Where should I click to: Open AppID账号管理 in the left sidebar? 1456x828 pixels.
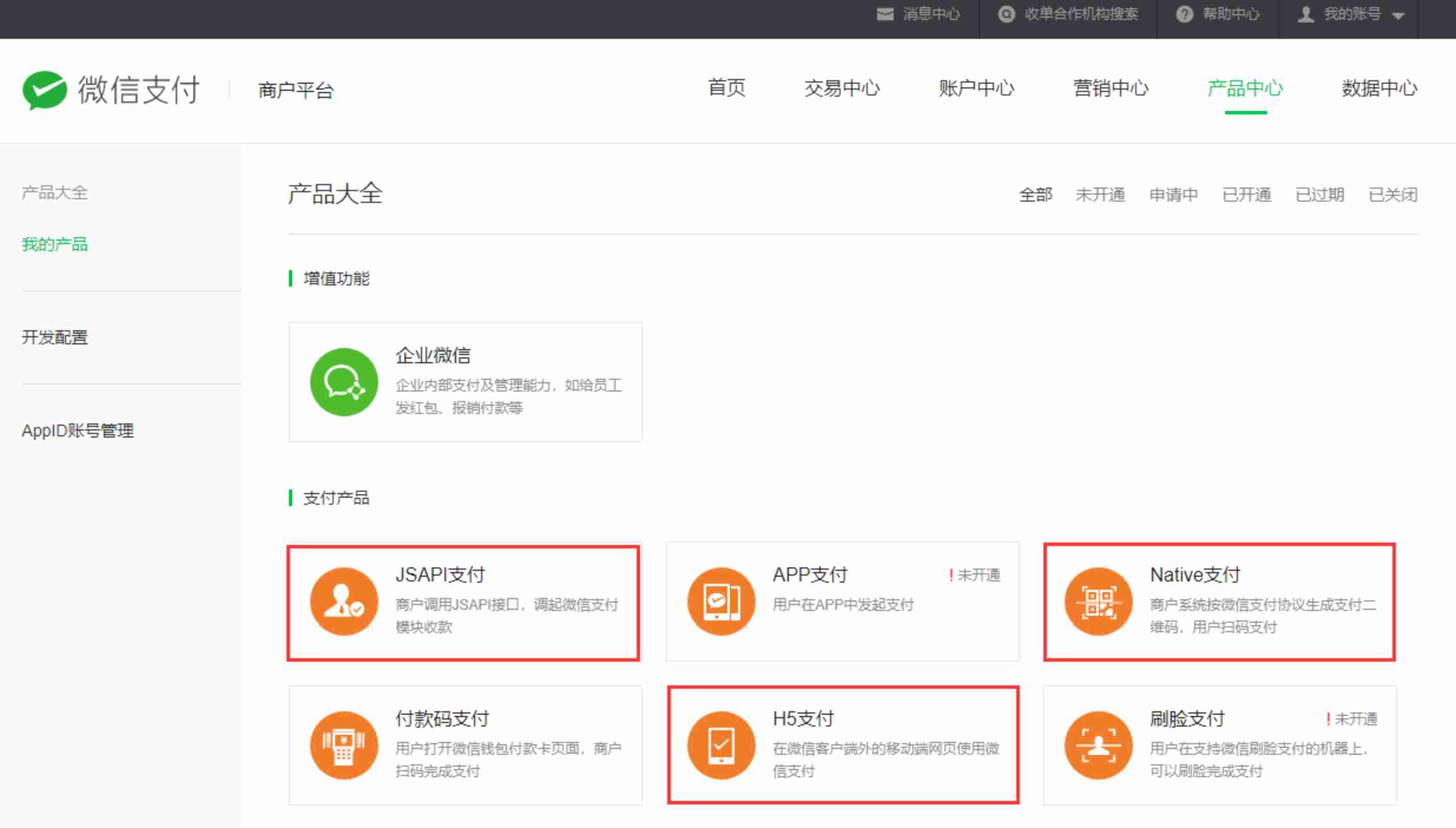(77, 431)
